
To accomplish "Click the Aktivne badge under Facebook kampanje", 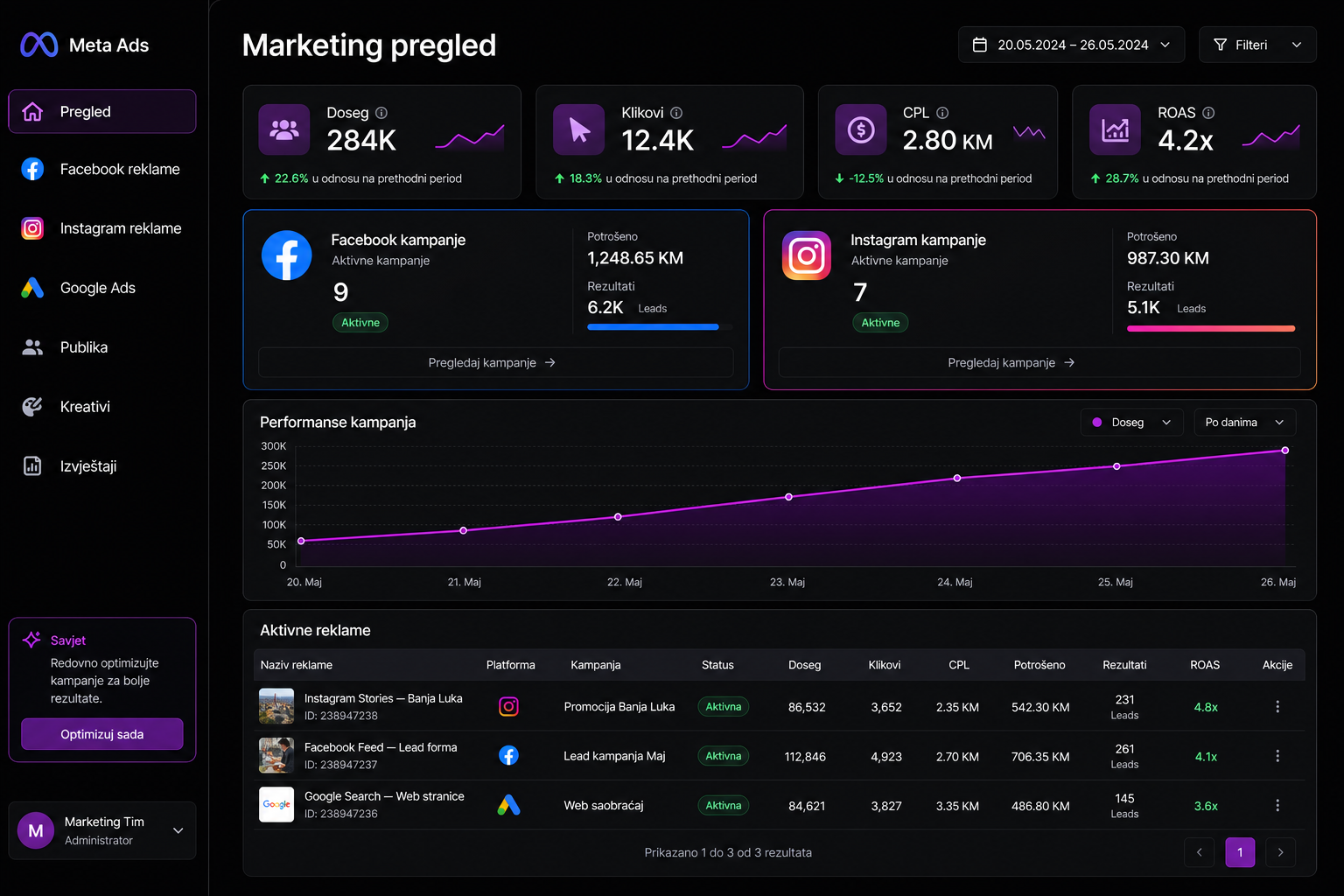I will (360, 323).
